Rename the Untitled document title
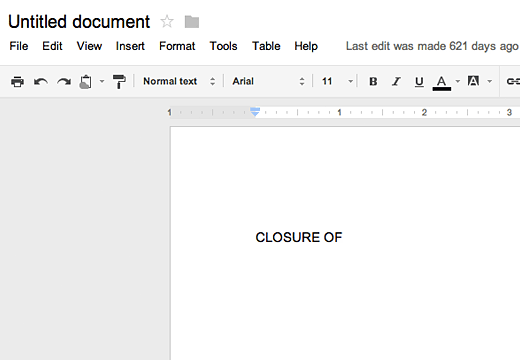 tap(79, 22)
